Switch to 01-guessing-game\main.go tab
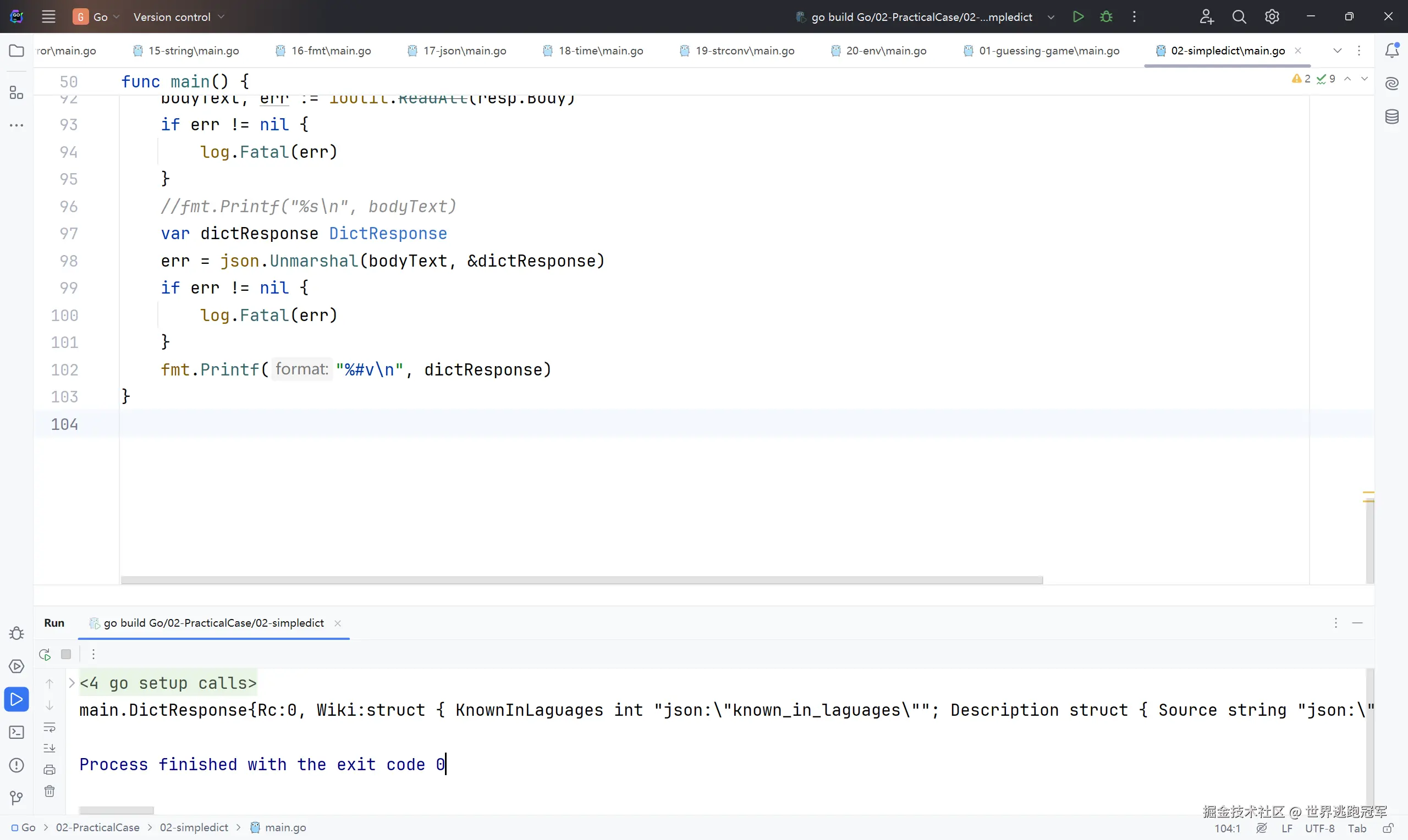The width and height of the screenshot is (1408, 840). point(1048,51)
